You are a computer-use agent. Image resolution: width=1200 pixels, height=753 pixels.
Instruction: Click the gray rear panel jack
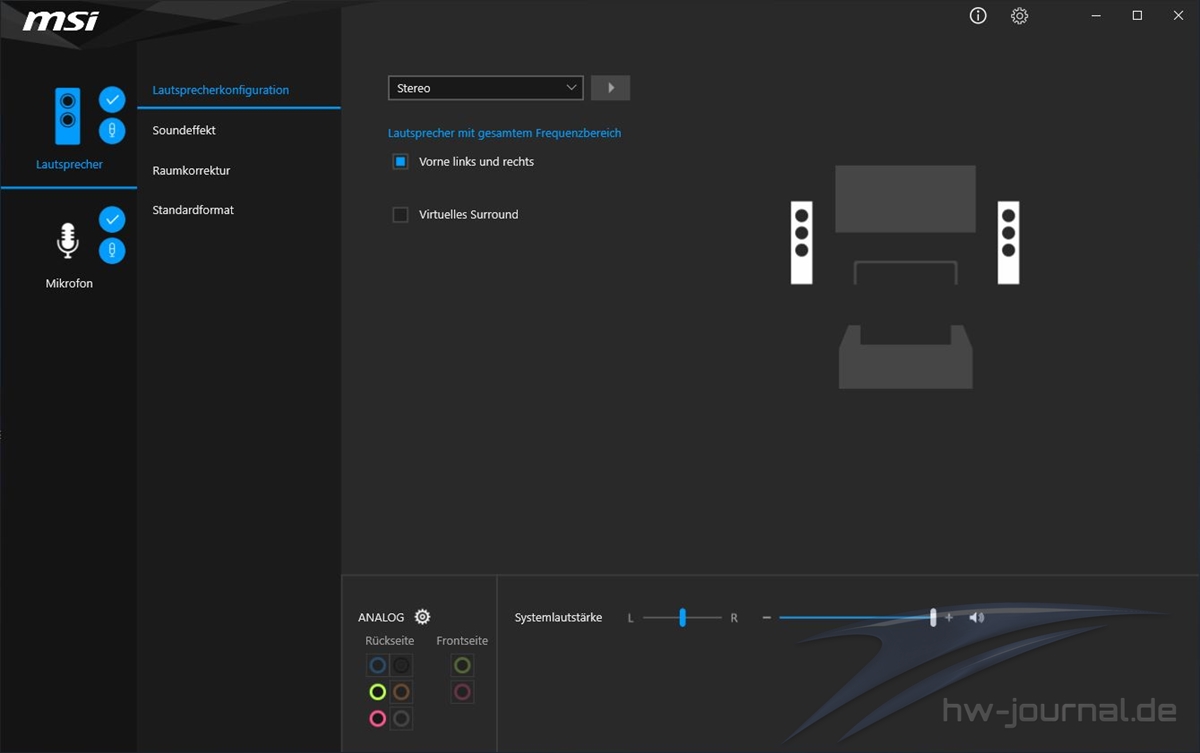click(x=401, y=718)
